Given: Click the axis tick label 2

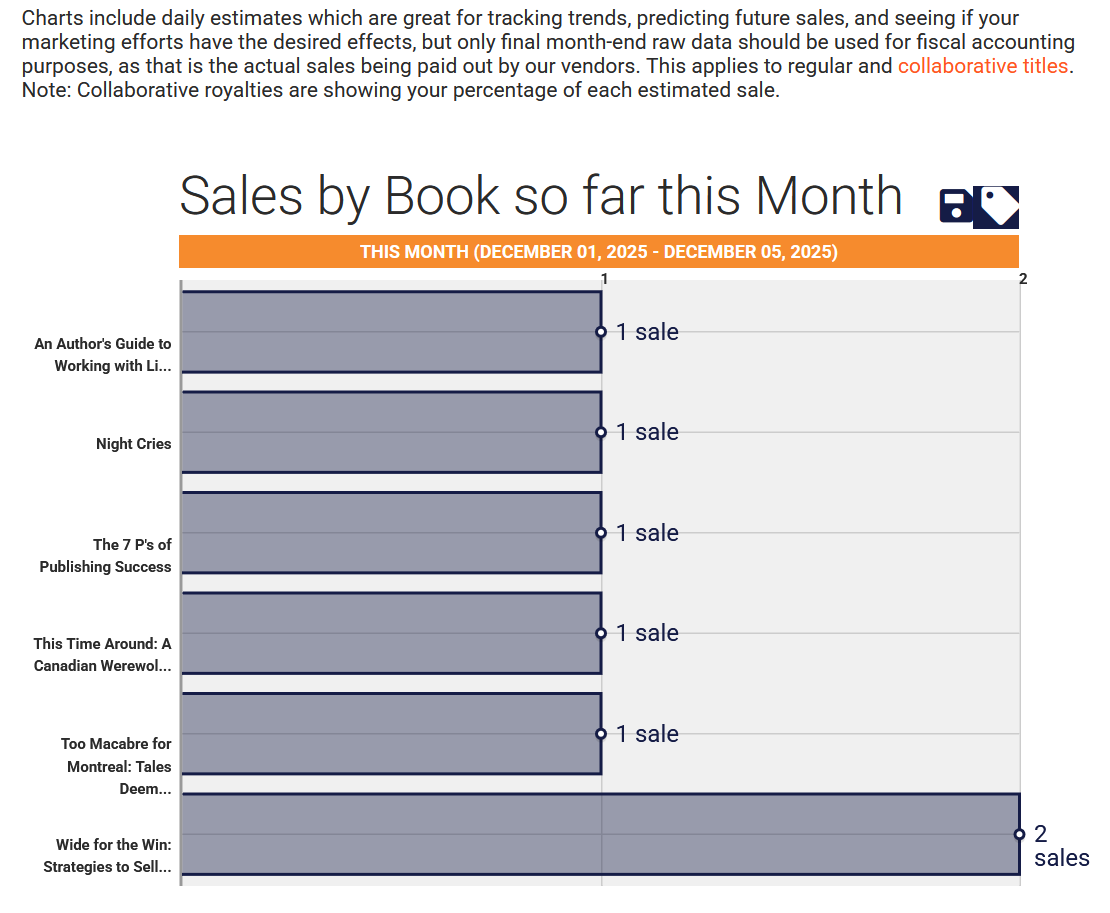Looking at the screenshot, I should point(1022,279).
